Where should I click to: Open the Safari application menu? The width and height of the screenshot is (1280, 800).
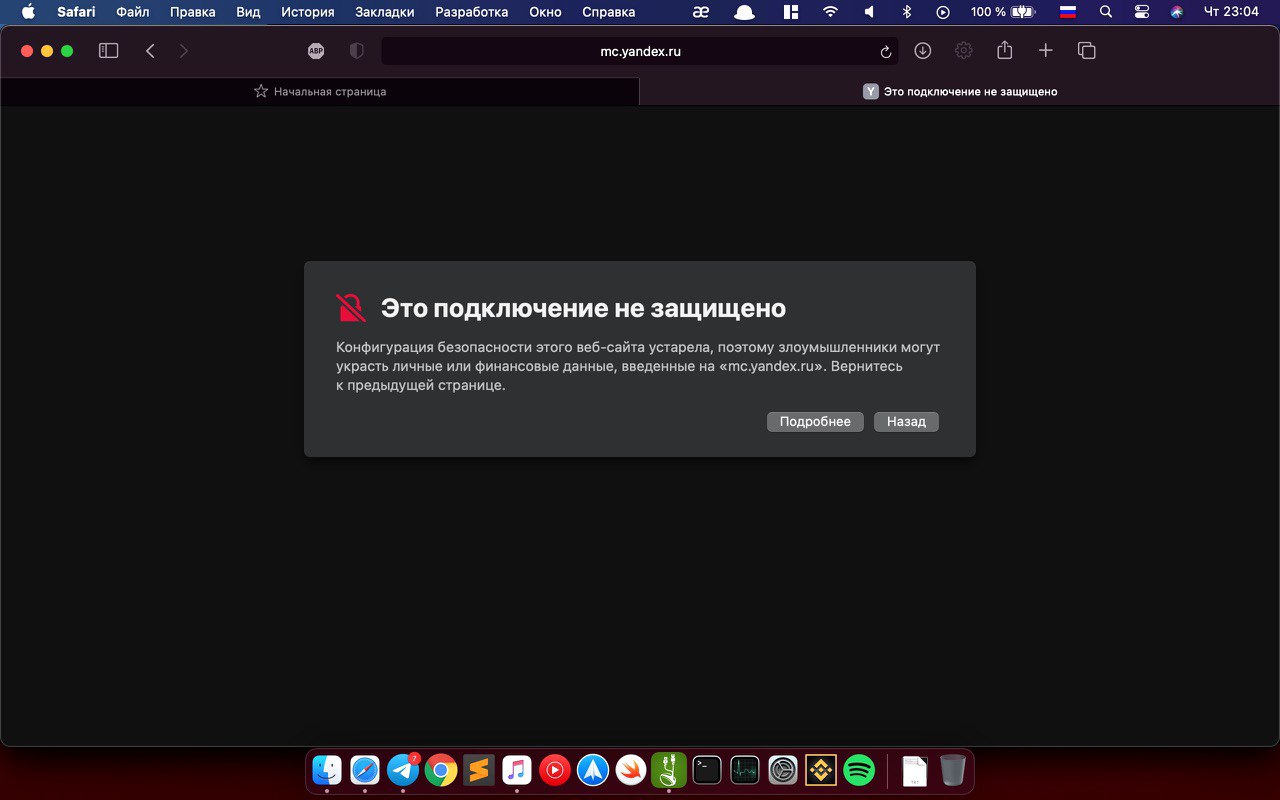(x=76, y=12)
